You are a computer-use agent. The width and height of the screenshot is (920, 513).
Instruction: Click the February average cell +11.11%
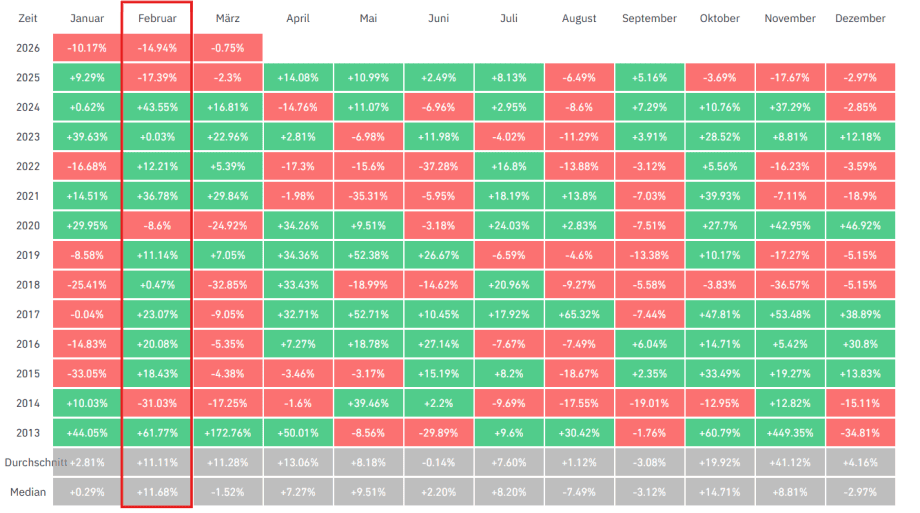click(x=157, y=463)
